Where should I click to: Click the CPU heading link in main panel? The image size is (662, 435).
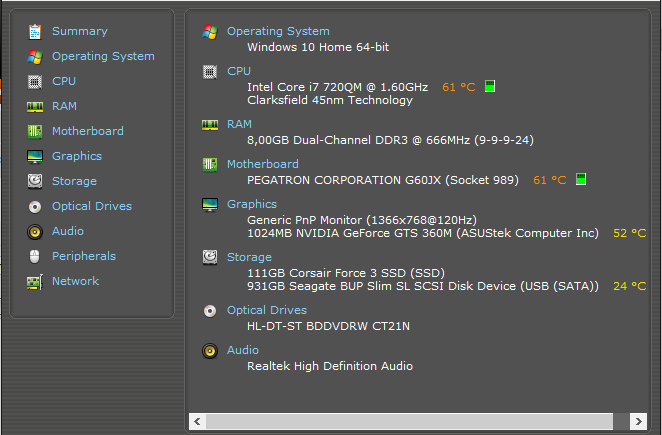(x=239, y=71)
